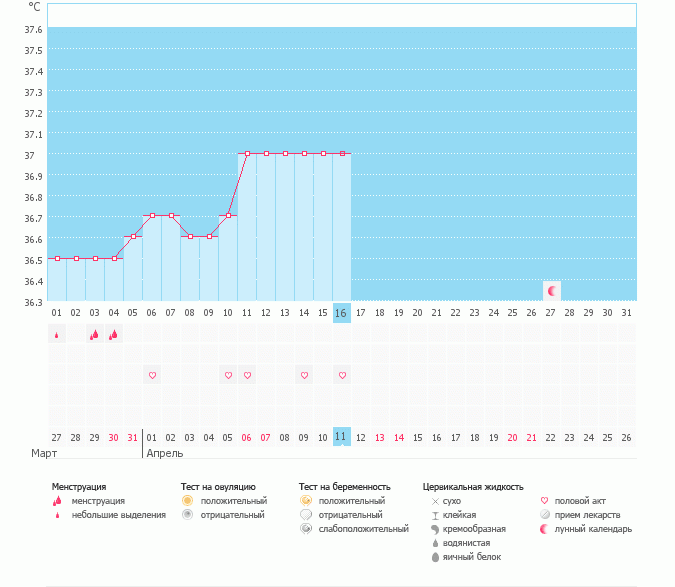Screen dimensions: 675x587
Task: Click the moon calendar icon on day 27
Action: (551, 290)
